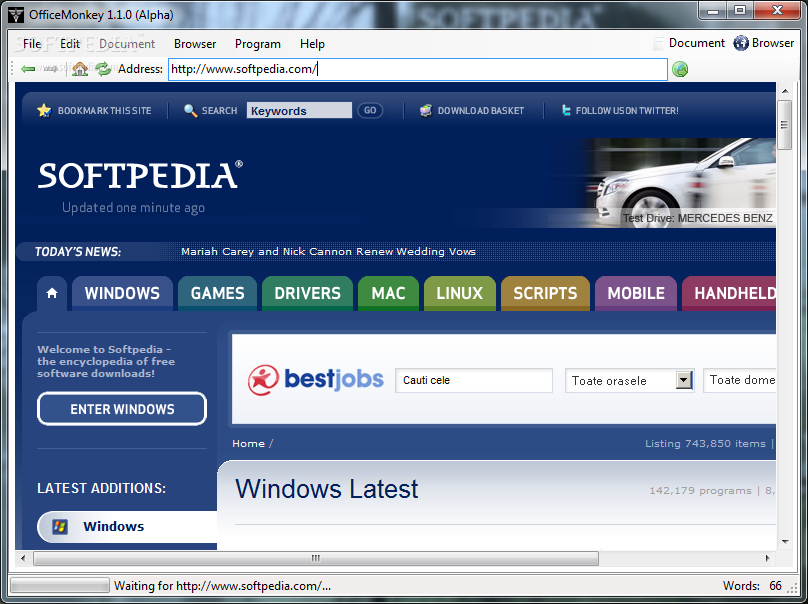Select the LINUX category tab
The width and height of the screenshot is (808, 604).
coord(460,293)
